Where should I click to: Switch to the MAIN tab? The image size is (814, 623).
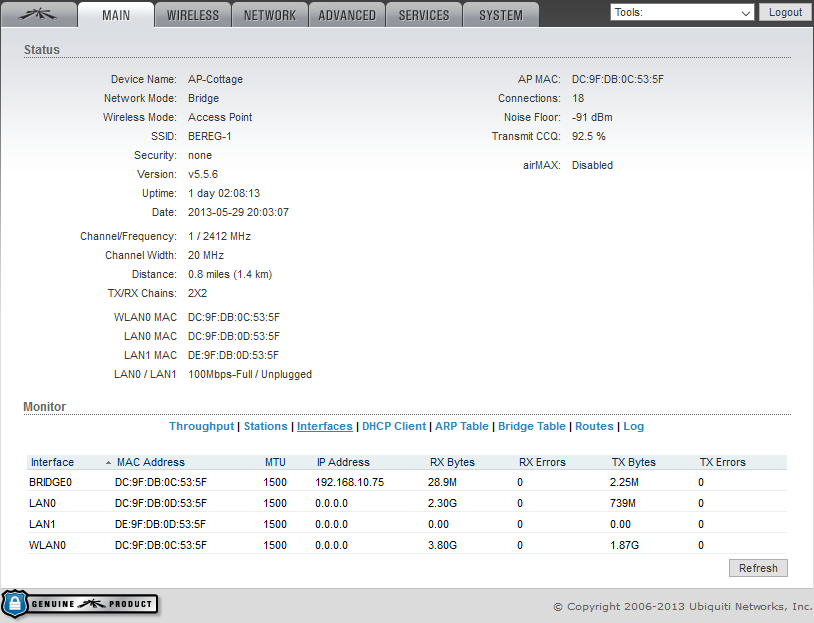(116, 15)
